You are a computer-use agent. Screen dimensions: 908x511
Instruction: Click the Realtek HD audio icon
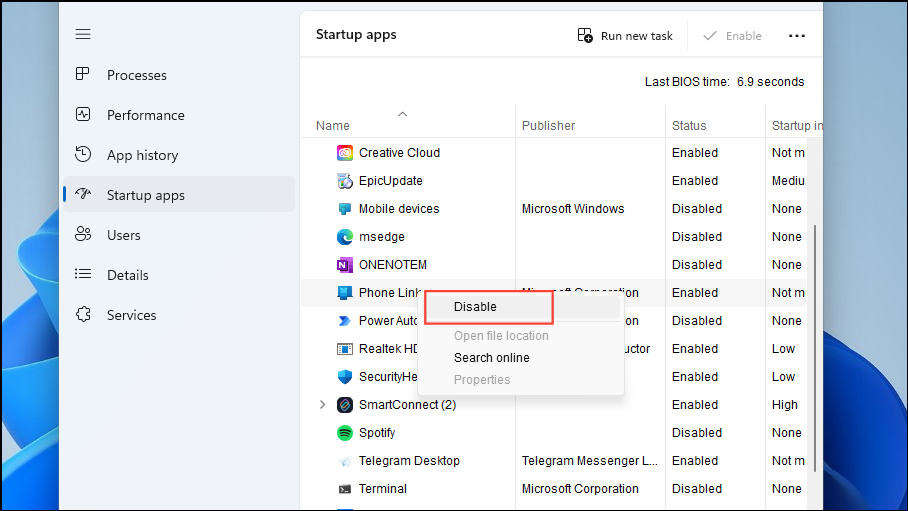pyautogui.click(x=345, y=349)
